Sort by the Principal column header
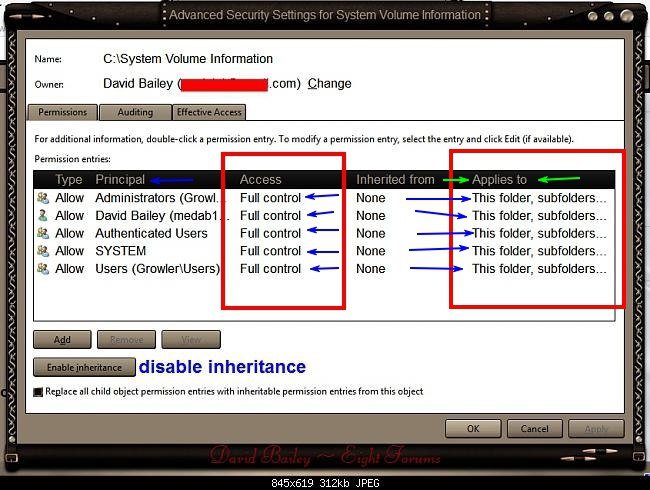Viewport: 650px width, 490px height. [120, 180]
